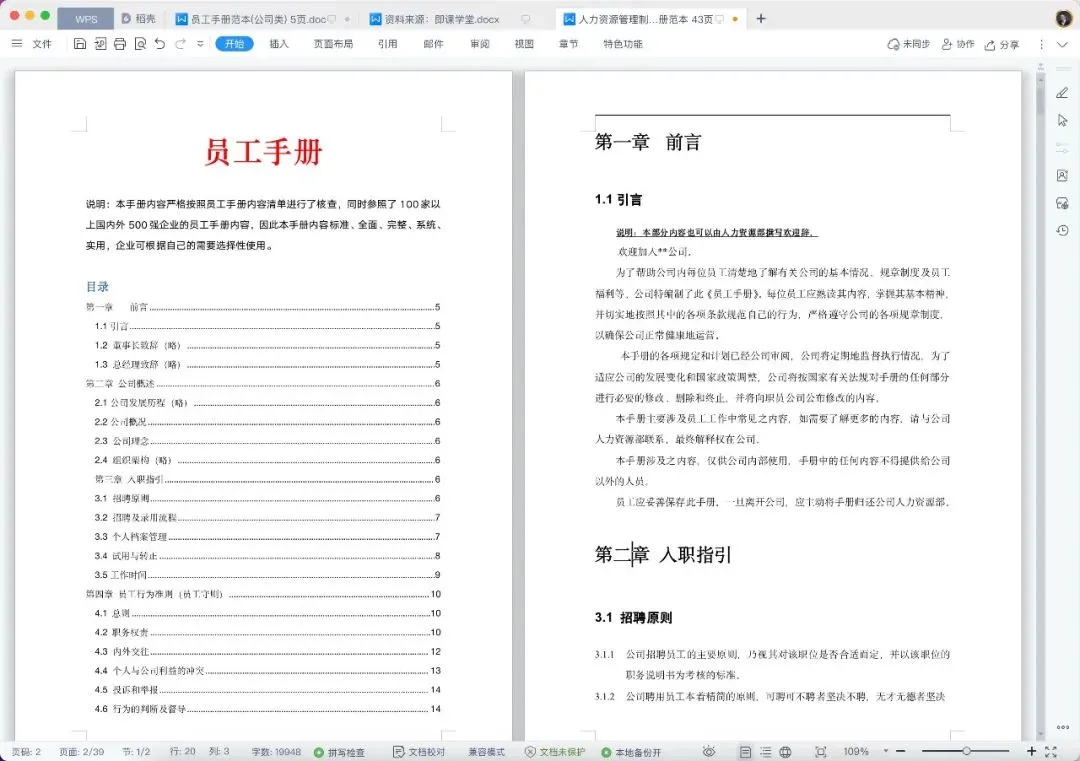Click the user avatar in title bar
Screen dimensions: 1080x761
(1063, 19)
